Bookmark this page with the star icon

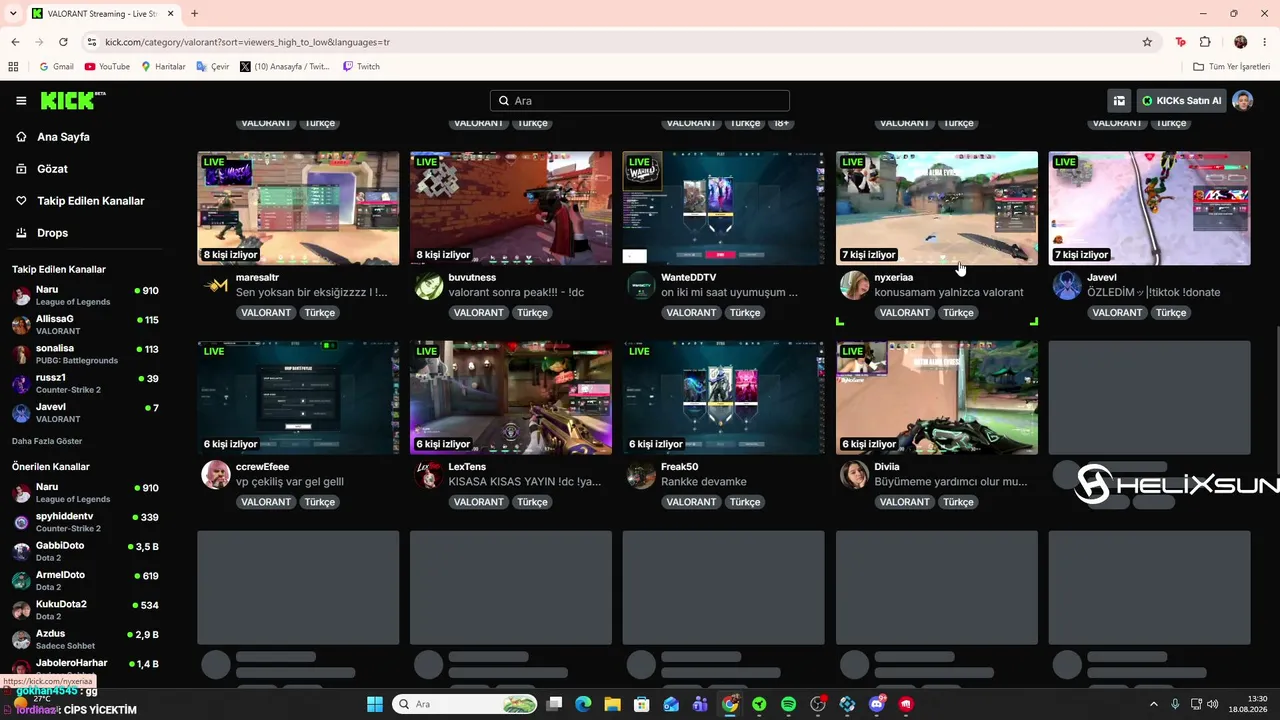click(x=1147, y=42)
